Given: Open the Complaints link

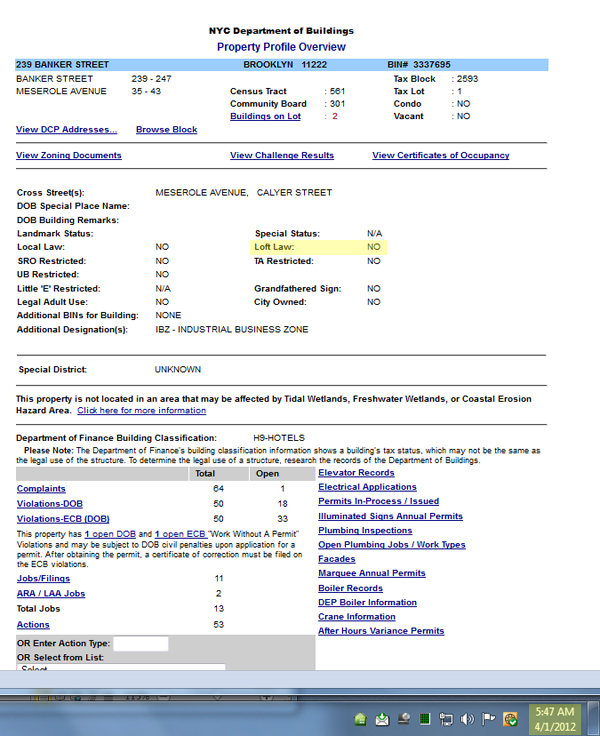Looking at the screenshot, I should click(41, 489).
